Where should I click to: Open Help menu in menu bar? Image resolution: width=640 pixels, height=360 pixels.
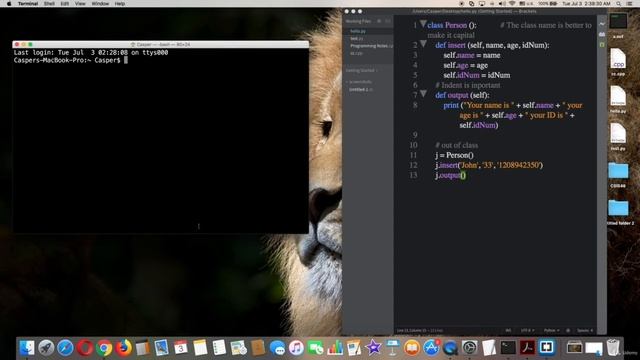point(120,4)
